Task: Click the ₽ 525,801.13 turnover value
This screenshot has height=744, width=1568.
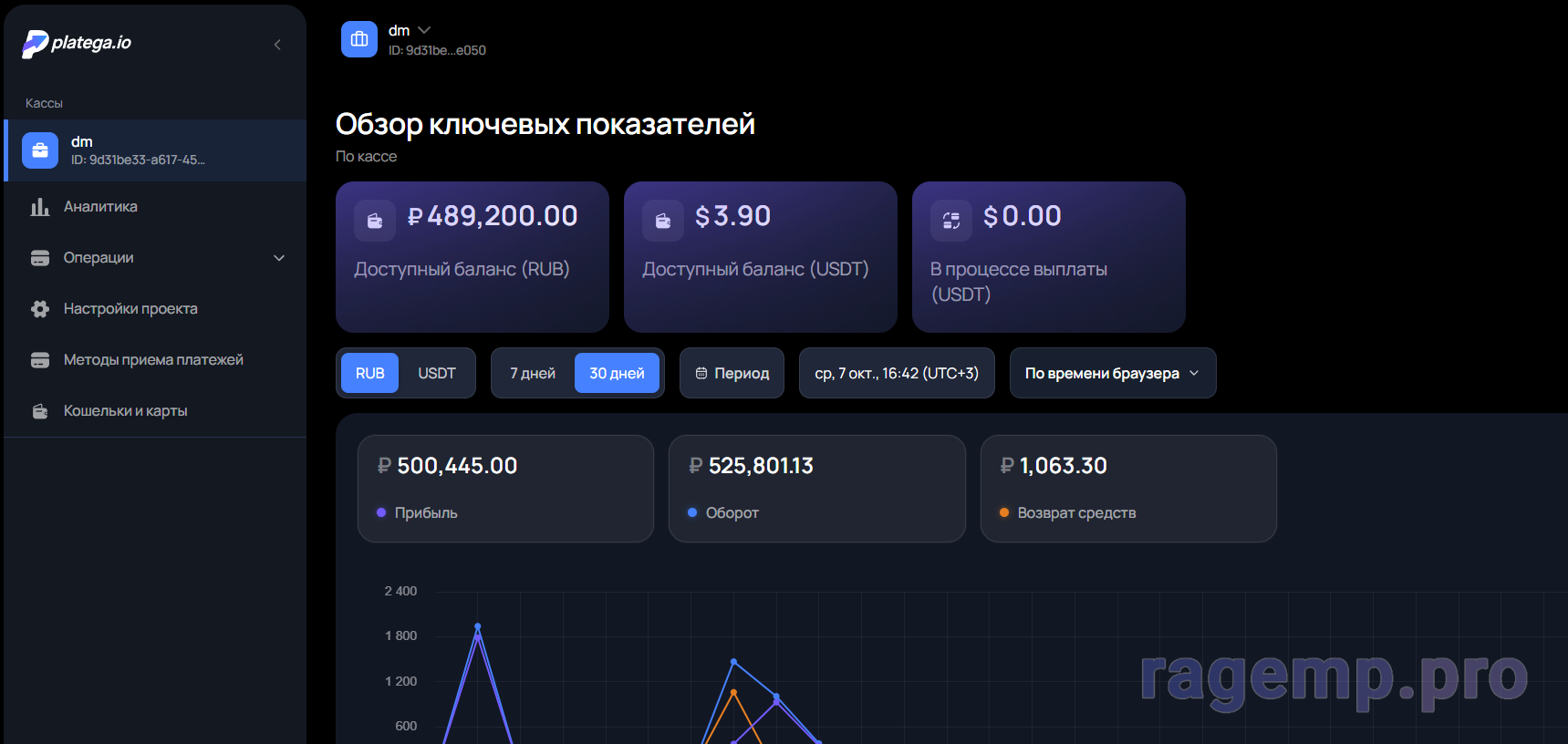Action: 751,466
